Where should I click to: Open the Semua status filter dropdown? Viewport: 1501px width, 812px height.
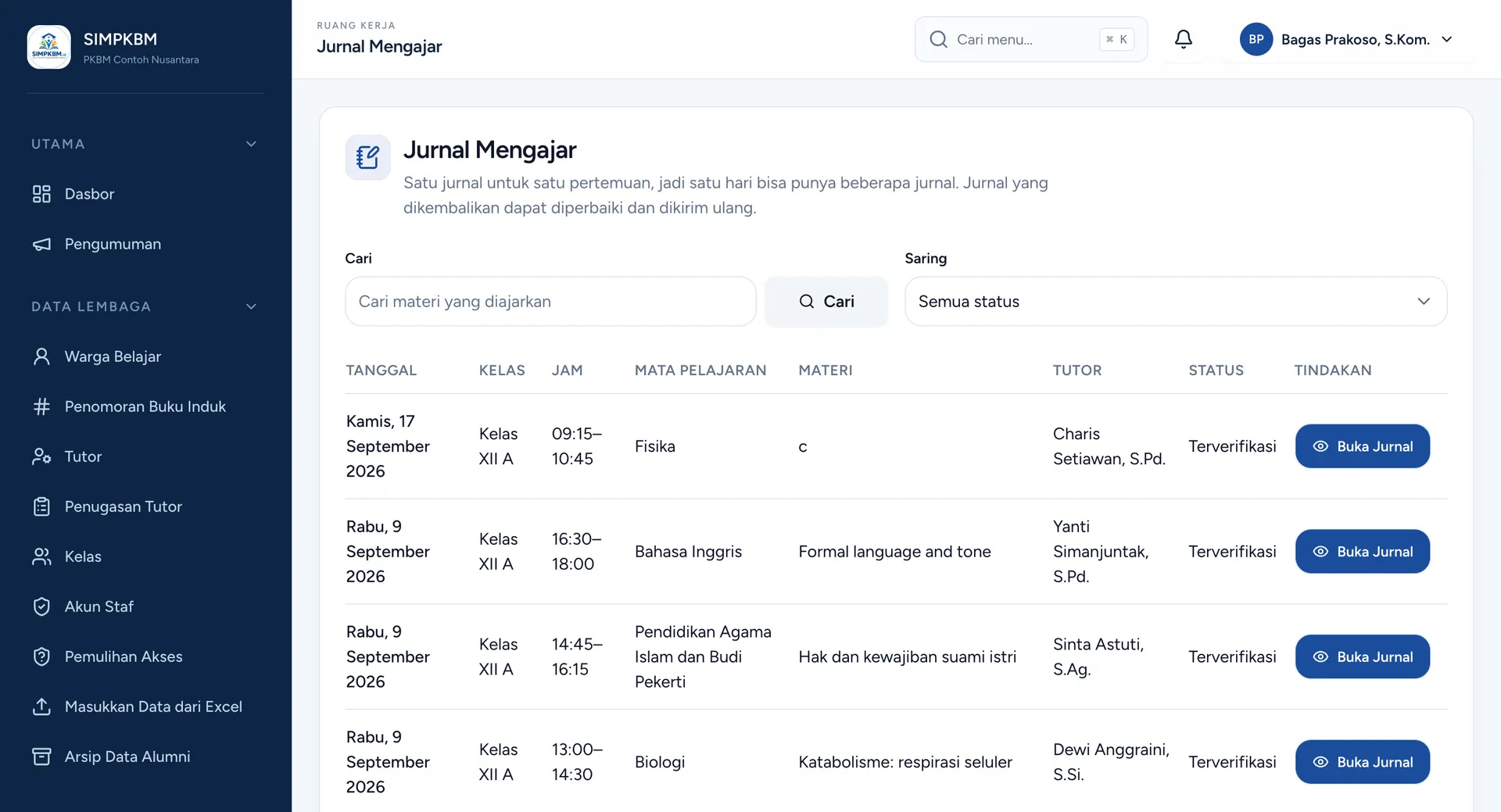tap(1176, 302)
